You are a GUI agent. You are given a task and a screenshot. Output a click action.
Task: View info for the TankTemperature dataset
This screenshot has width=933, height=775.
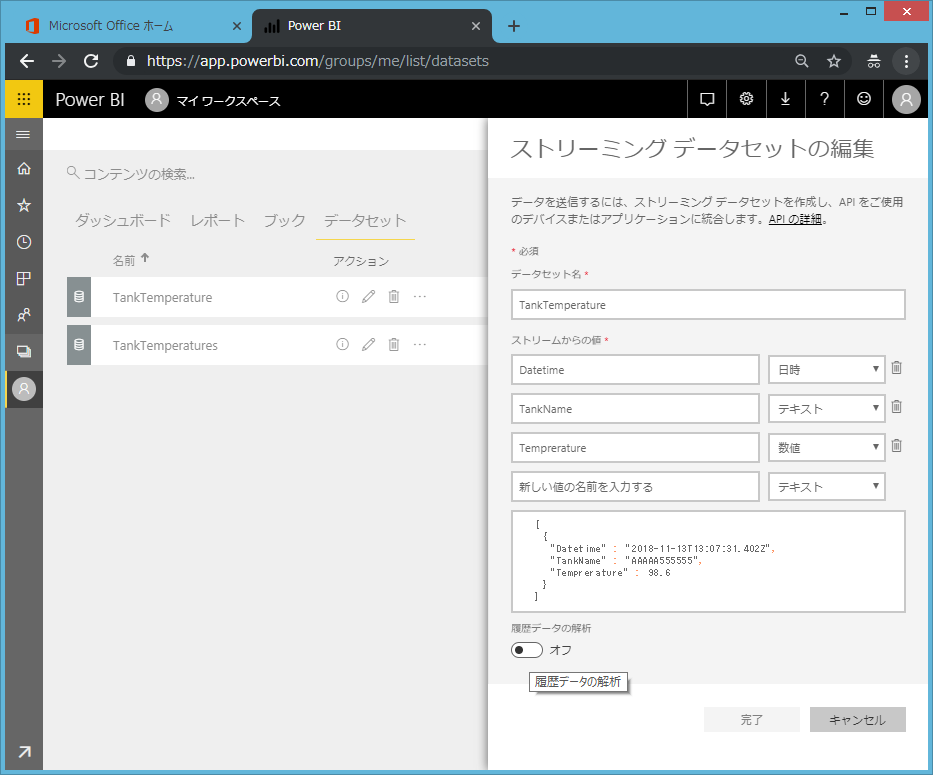(342, 296)
